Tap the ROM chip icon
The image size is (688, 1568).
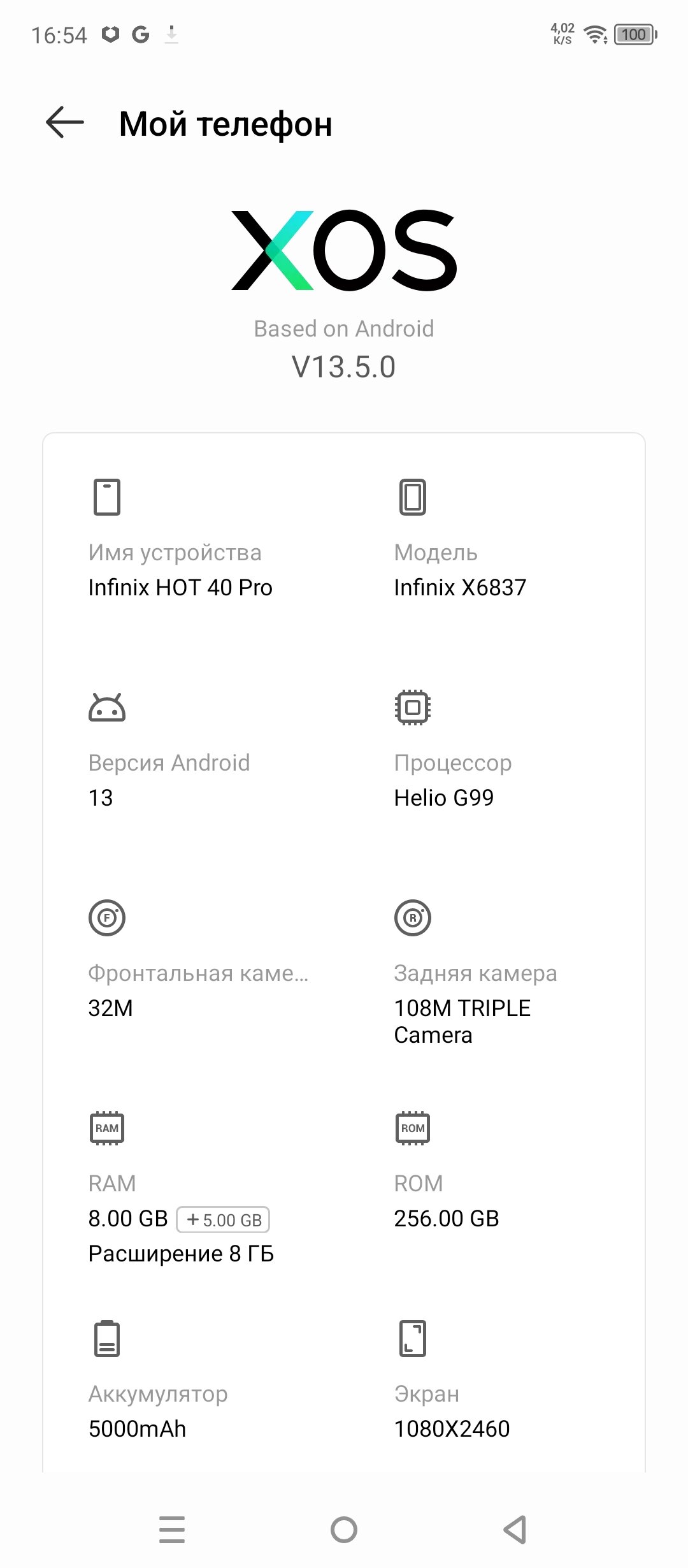point(413,1128)
